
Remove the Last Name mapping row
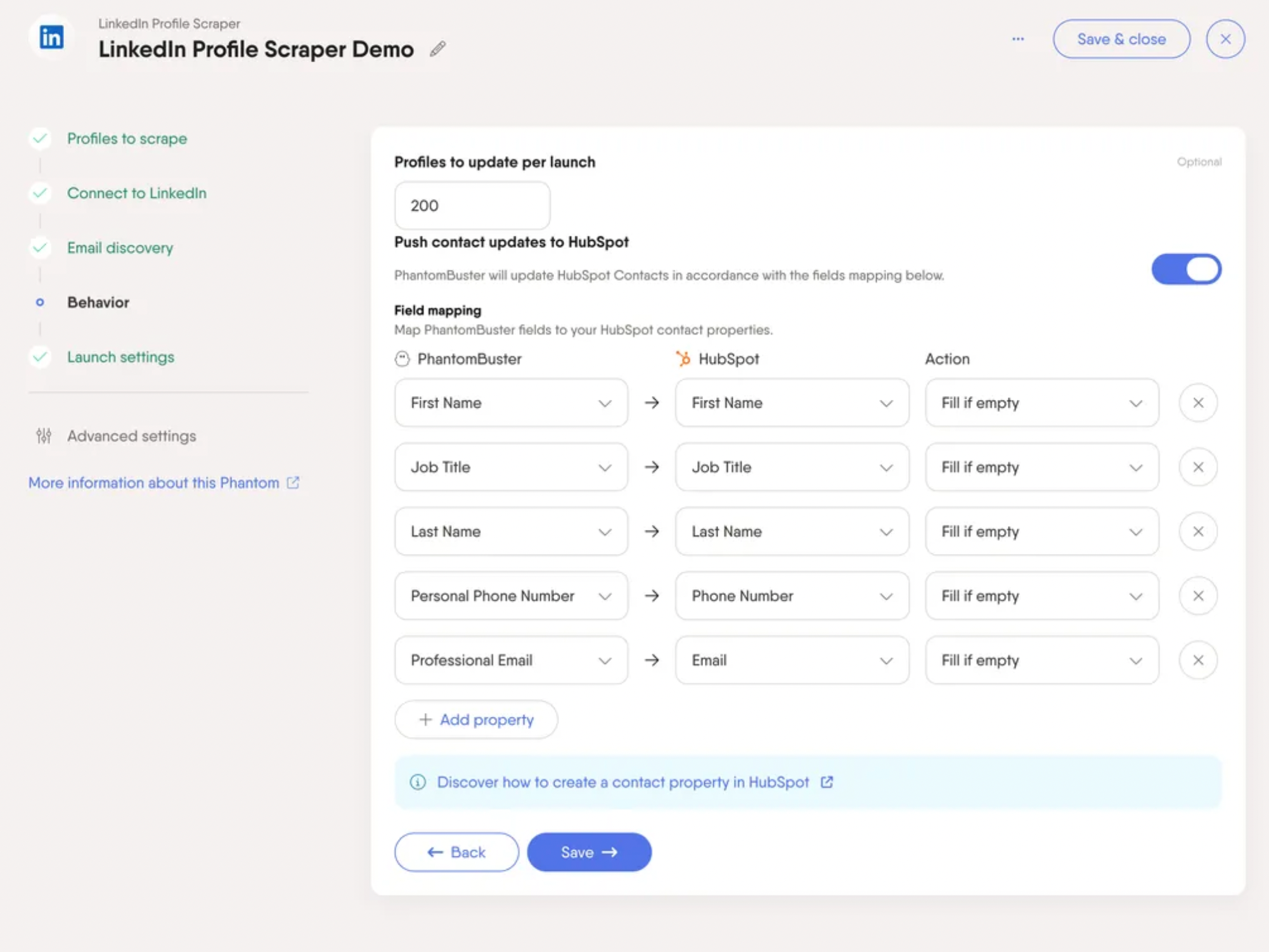pyautogui.click(x=1198, y=531)
